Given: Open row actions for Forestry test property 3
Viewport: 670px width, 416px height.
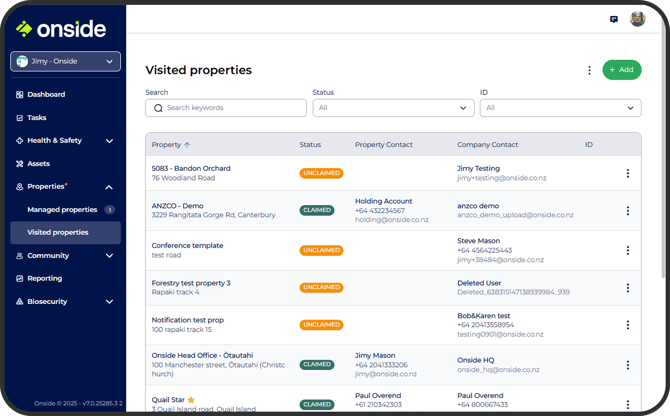Looking at the screenshot, I should click(627, 288).
